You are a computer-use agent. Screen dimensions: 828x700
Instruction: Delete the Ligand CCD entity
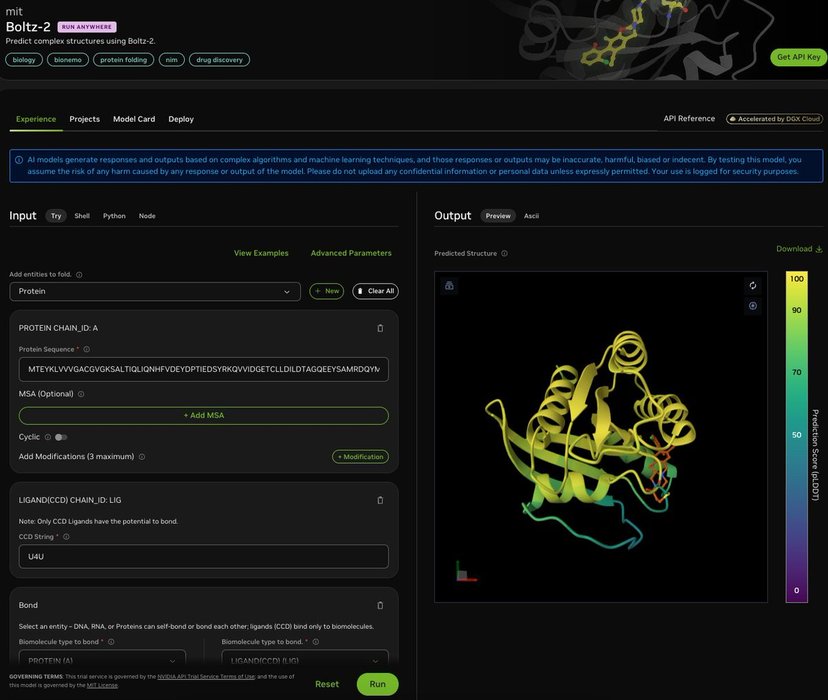click(x=380, y=500)
